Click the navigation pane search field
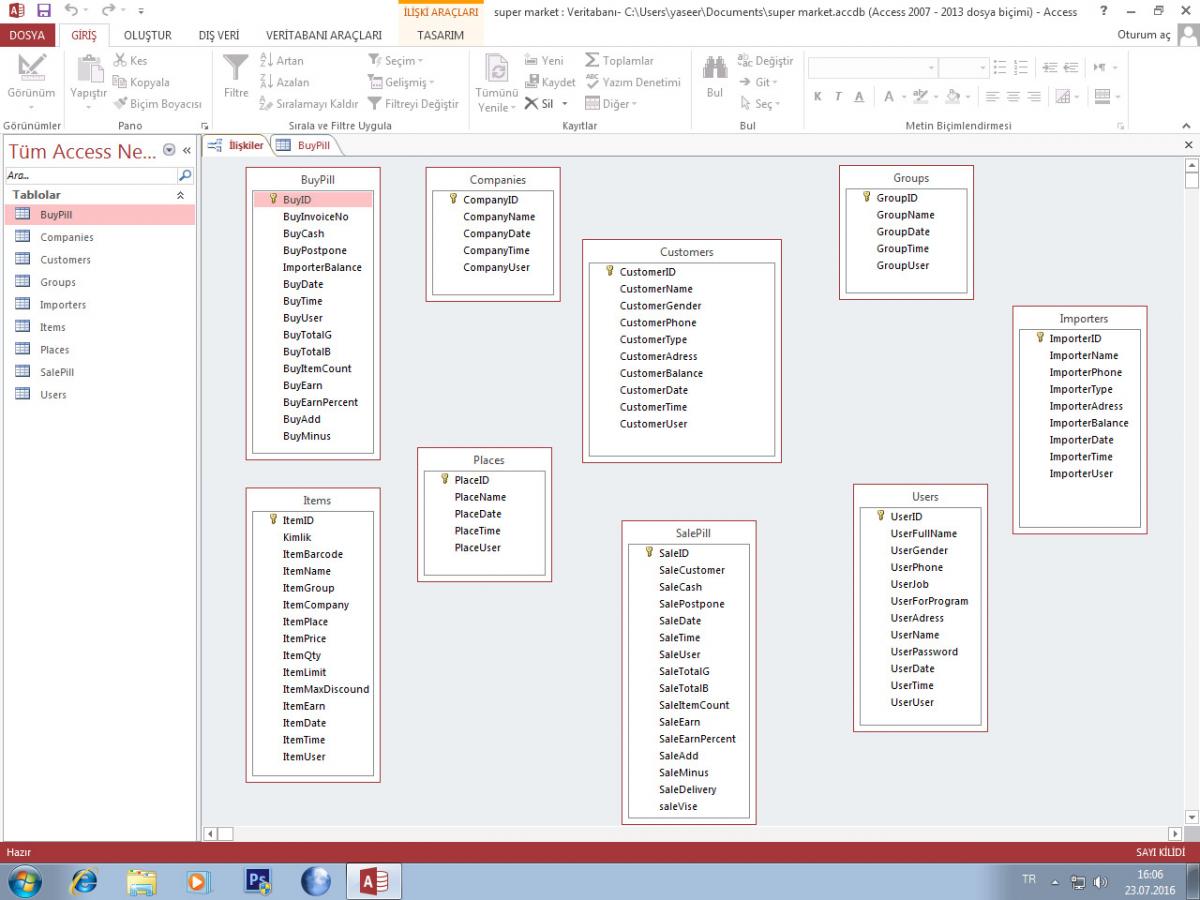Screen dimensions: 1200x900 pos(90,175)
